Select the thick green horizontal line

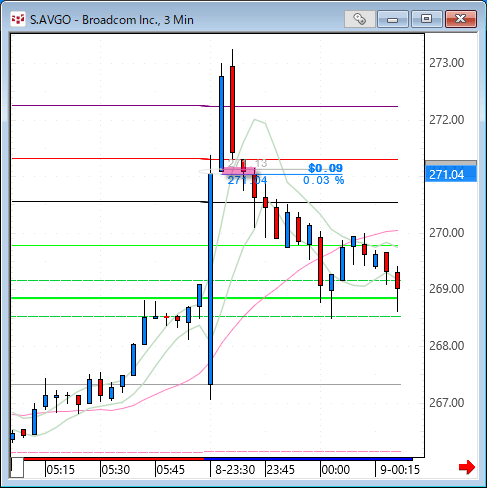click(206, 298)
